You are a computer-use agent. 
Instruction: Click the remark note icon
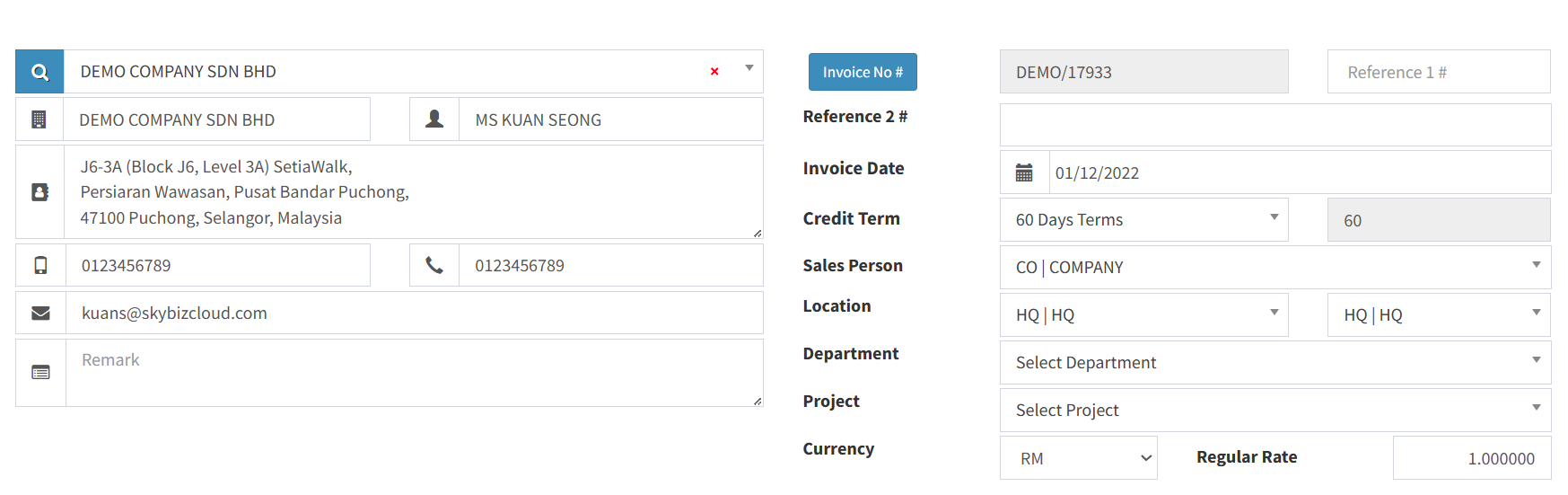click(40, 372)
